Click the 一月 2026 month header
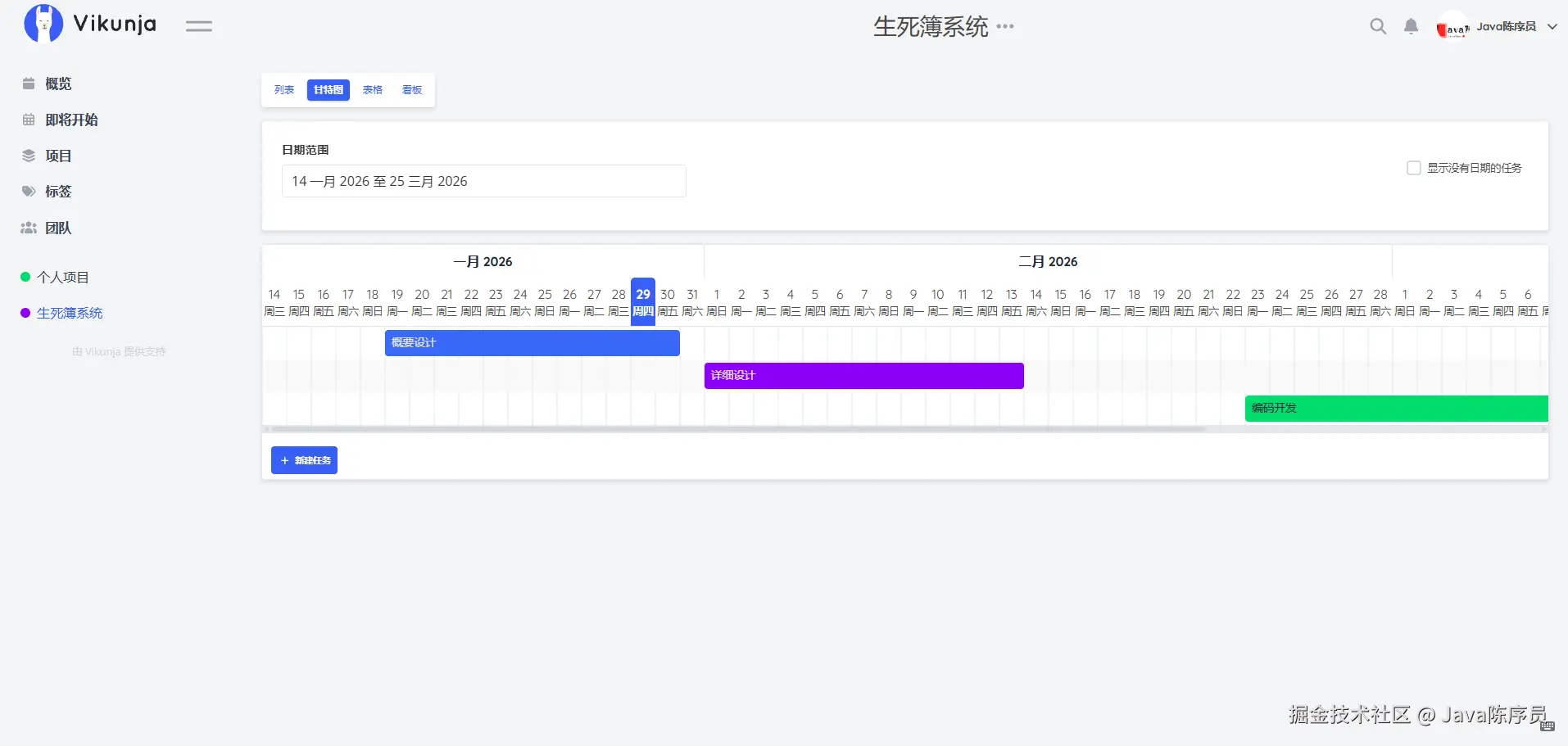Image resolution: width=1568 pixels, height=746 pixels. [483, 261]
